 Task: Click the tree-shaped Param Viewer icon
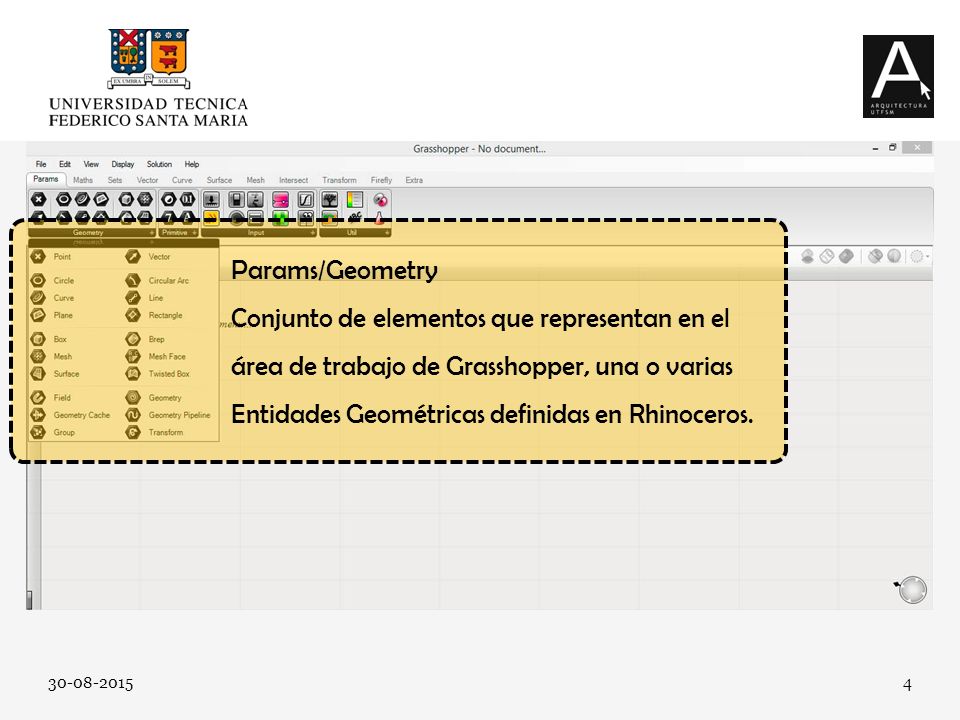[329, 200]
